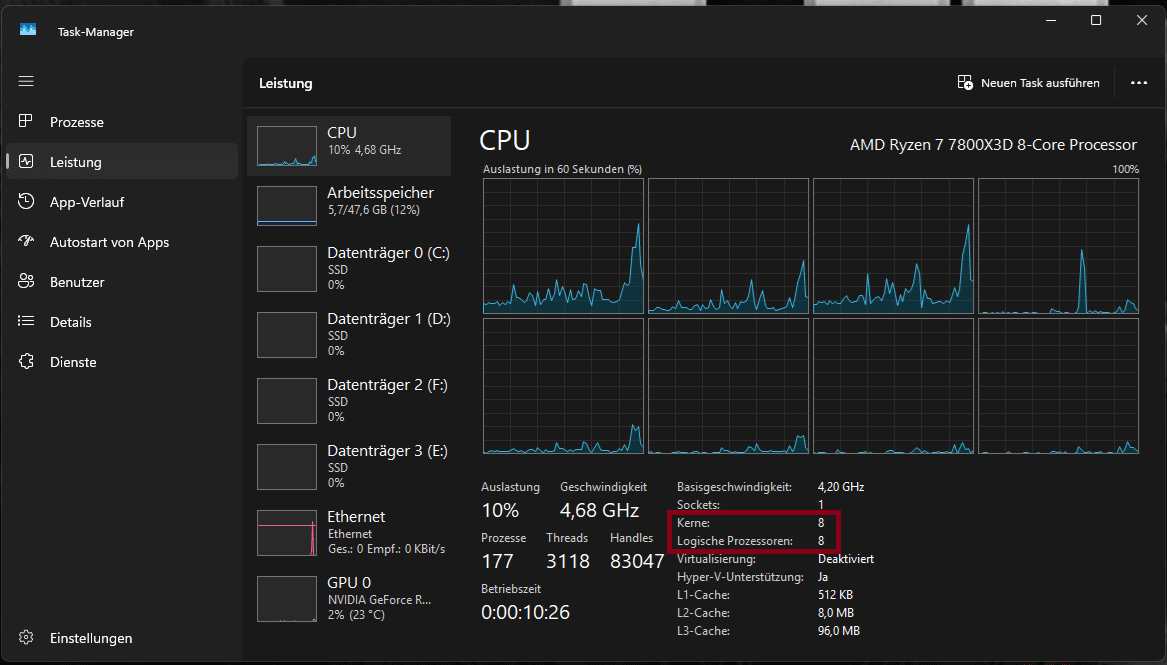The height and width of the screenshot is (665, 1167).
Task: Select the CPU performance entry
Action: 349,146
